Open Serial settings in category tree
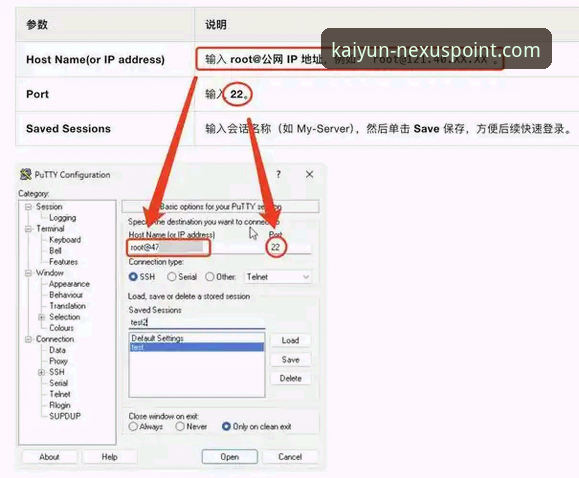 58,383
